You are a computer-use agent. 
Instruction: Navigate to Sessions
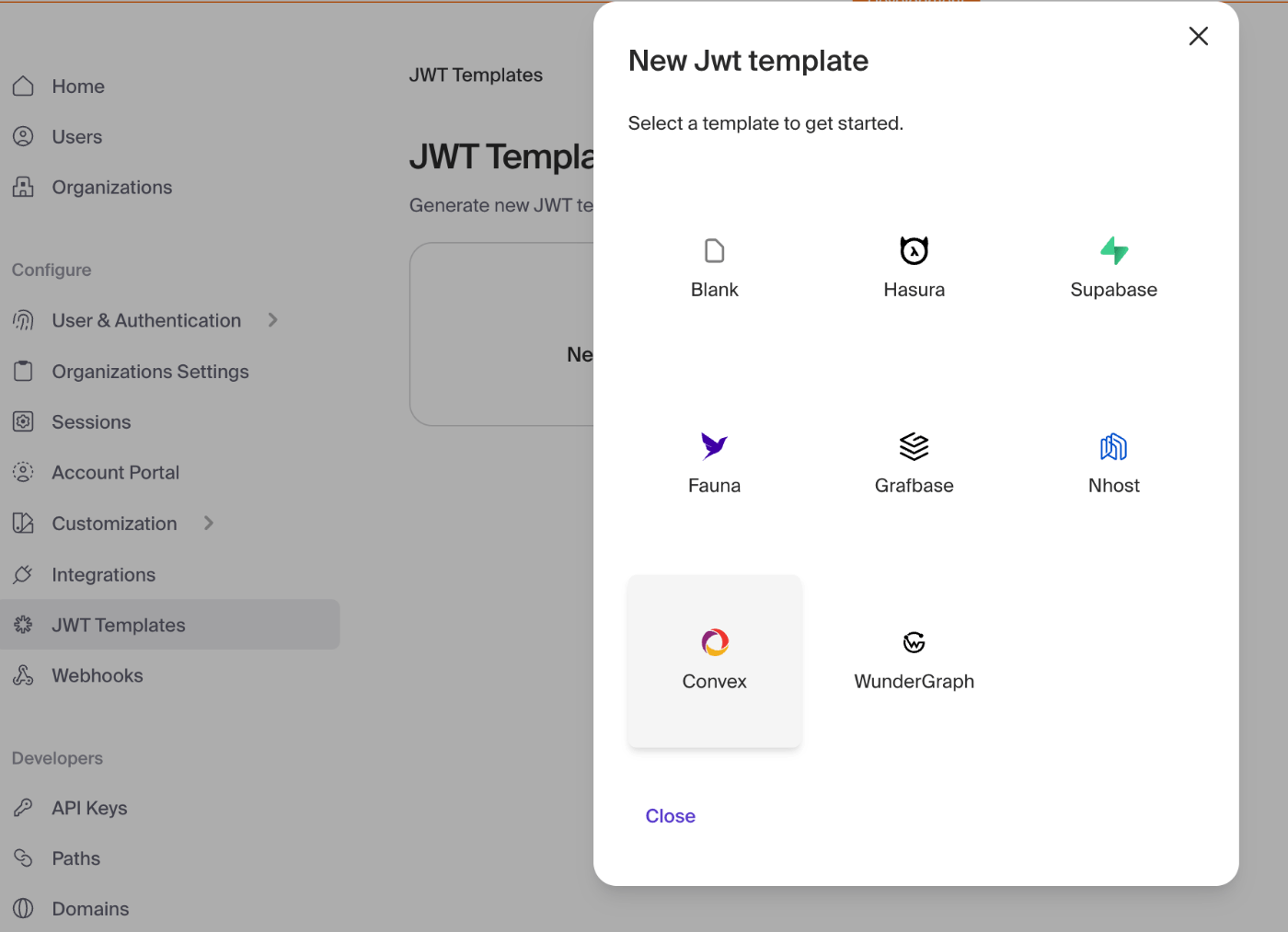coord(91,422)
